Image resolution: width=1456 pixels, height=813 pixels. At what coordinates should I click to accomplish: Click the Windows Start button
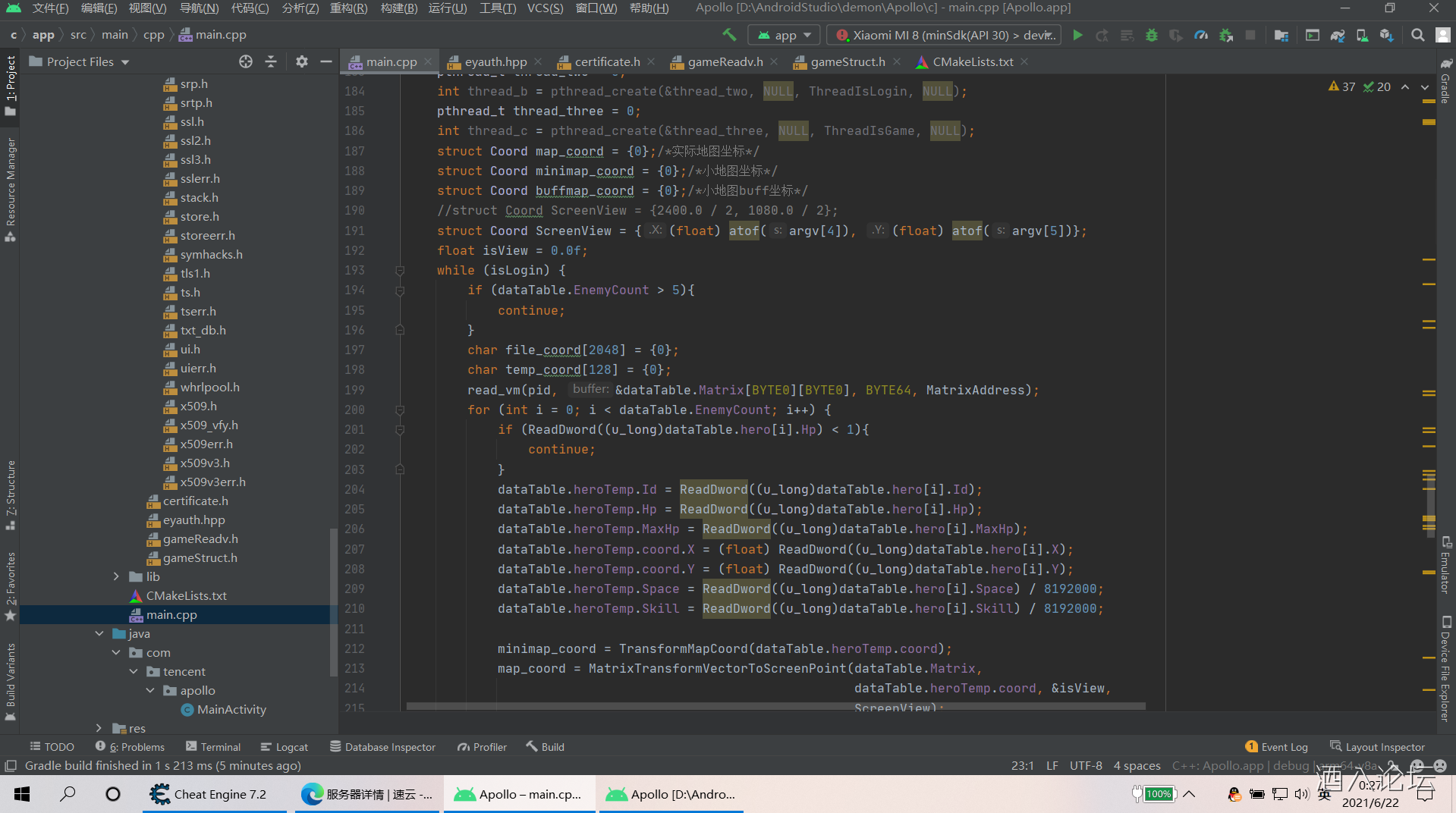click(22, 794)
